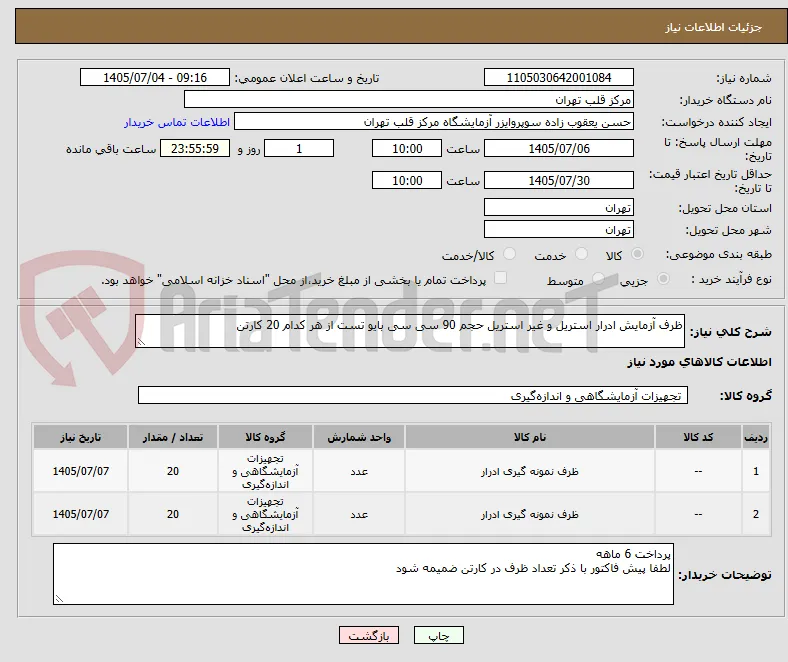The image size is (788, 662).
Task: Click the نام کالا column header
Action: click(x=530, y=437)
